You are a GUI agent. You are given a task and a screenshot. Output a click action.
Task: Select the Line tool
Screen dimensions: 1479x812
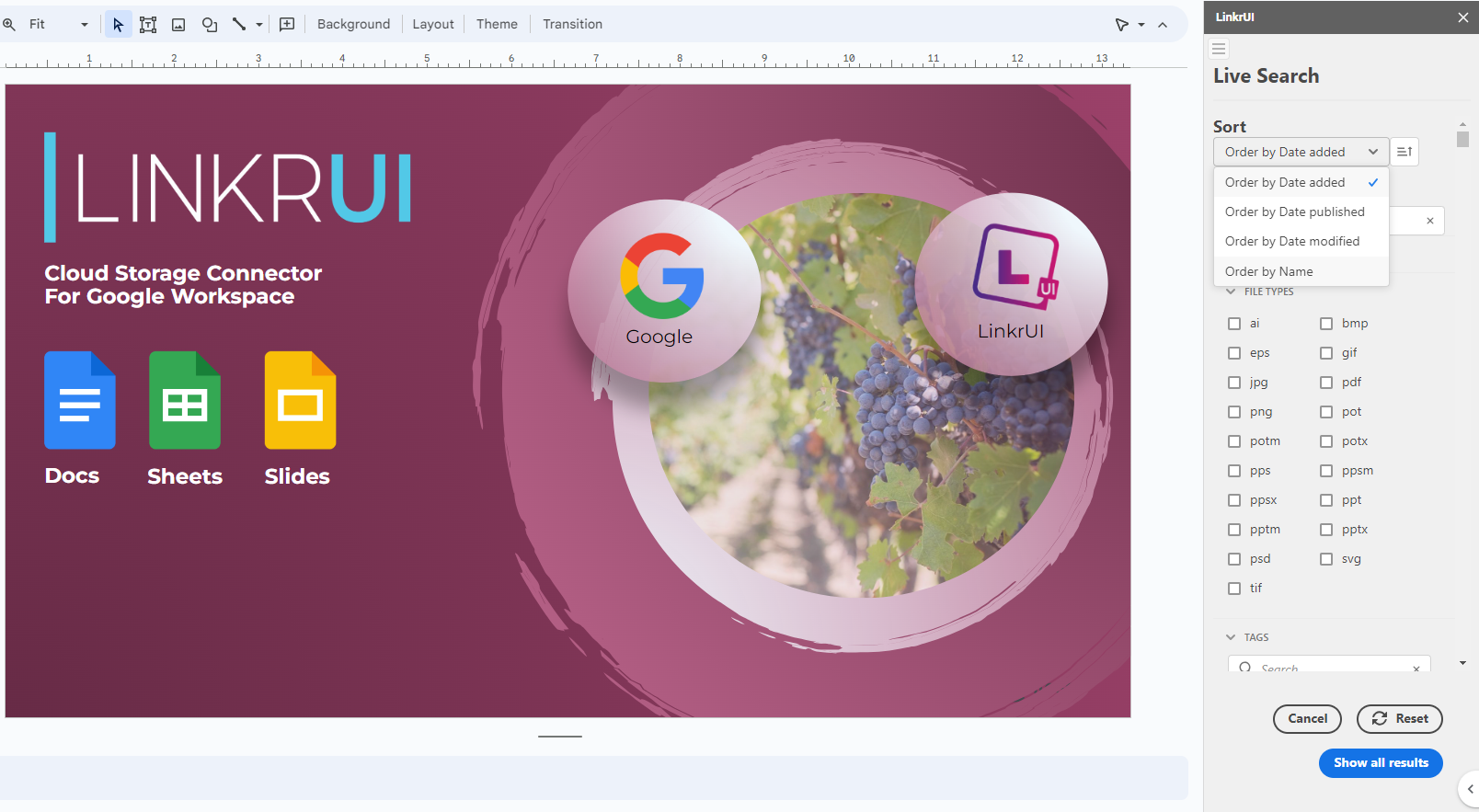coord(239,25)
